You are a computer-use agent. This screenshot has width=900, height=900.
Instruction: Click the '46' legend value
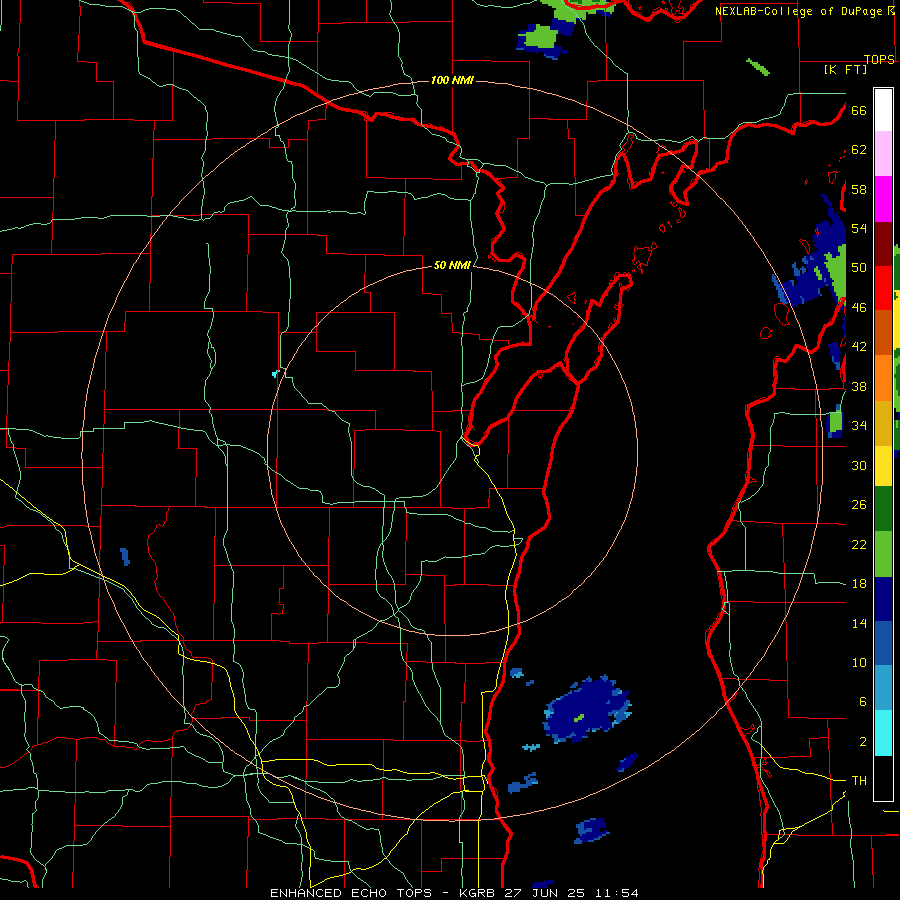pos(859,308)
